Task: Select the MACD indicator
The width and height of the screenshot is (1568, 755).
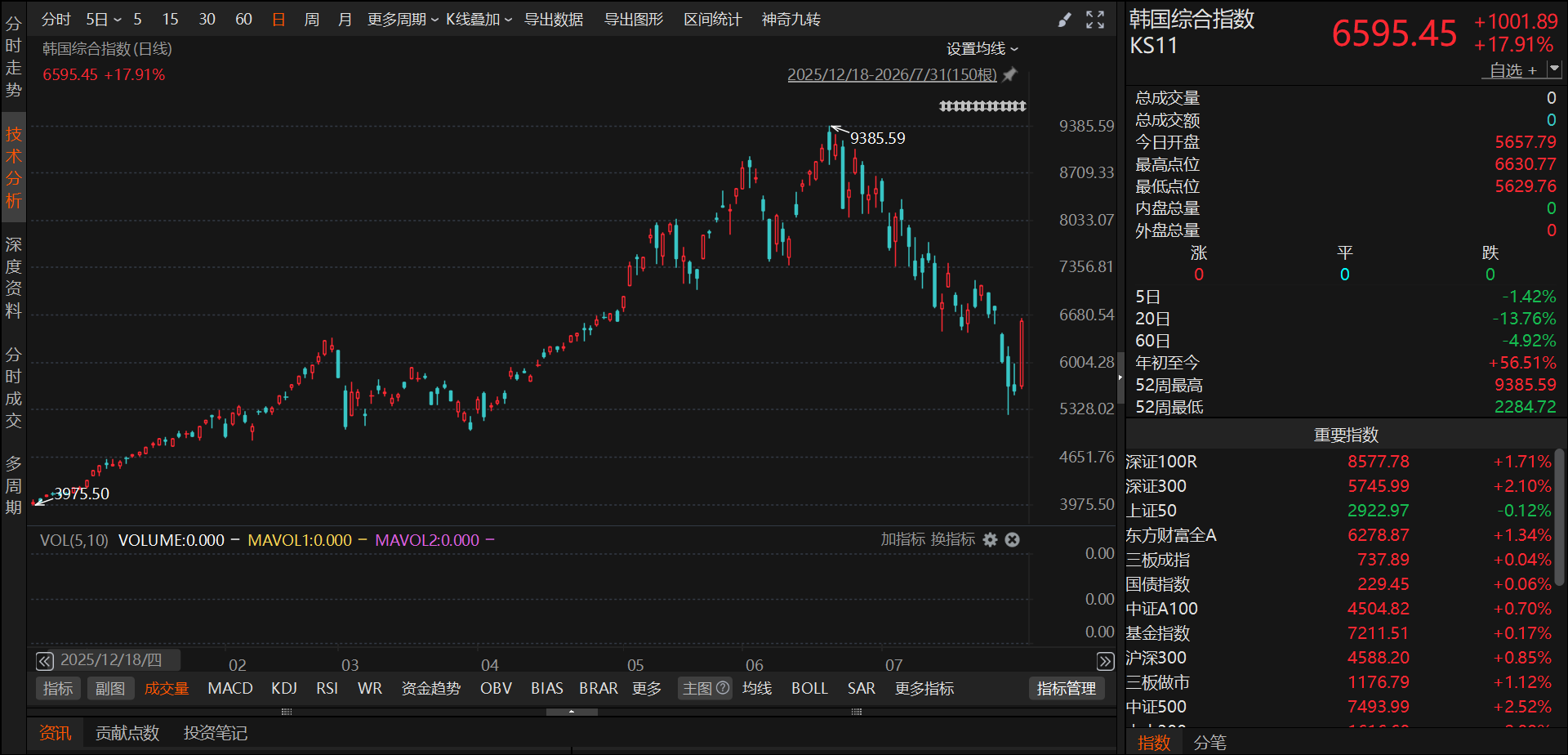Action: [230, 688]
